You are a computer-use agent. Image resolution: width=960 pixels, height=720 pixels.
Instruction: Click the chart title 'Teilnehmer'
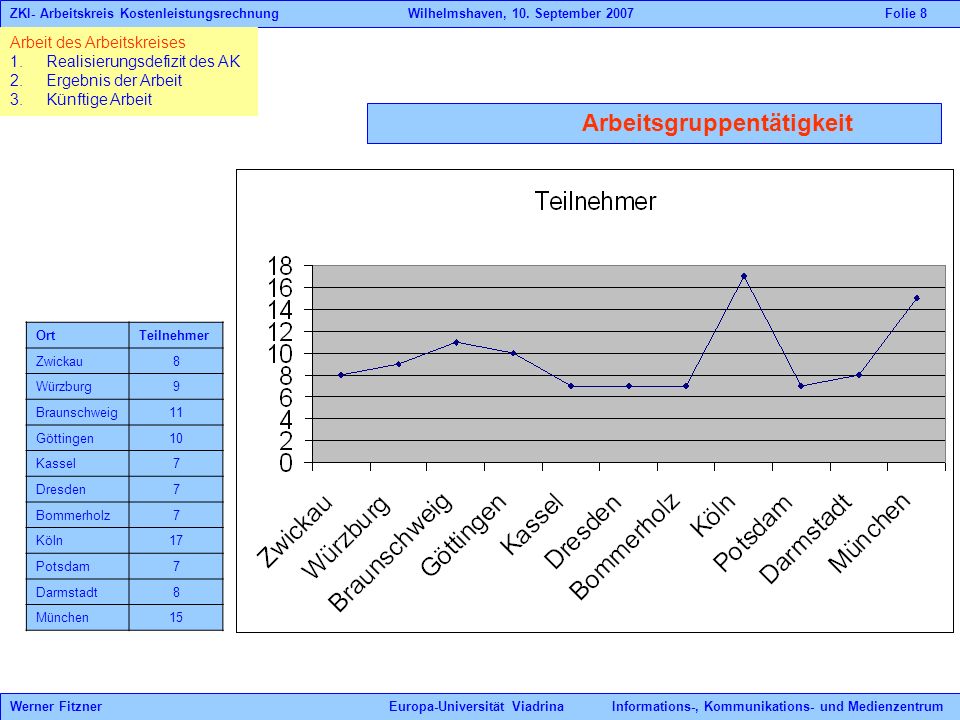coord(595,201)
